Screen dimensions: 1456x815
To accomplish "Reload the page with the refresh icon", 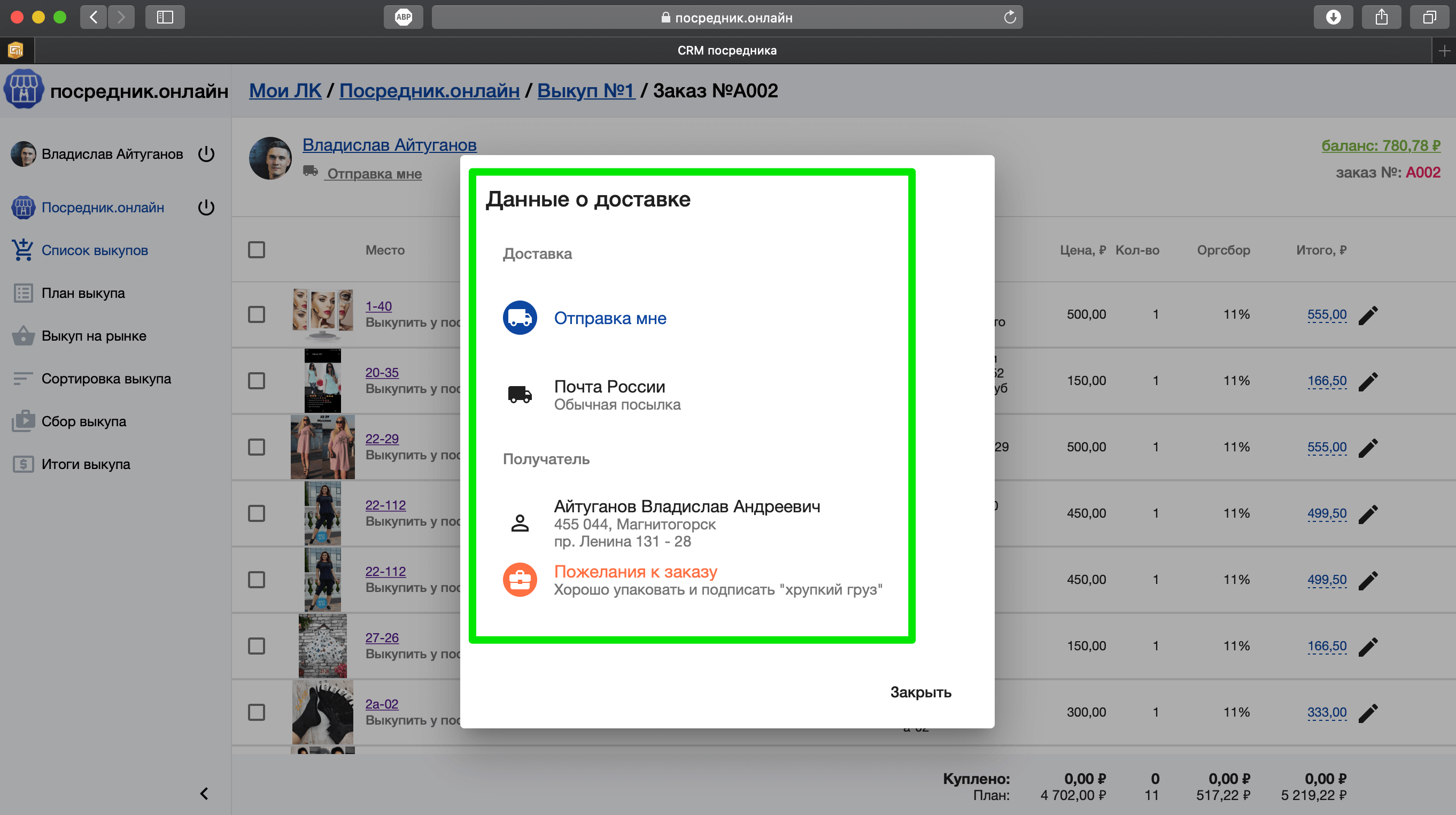I will pyautogui.click(x=1010, y=18).
